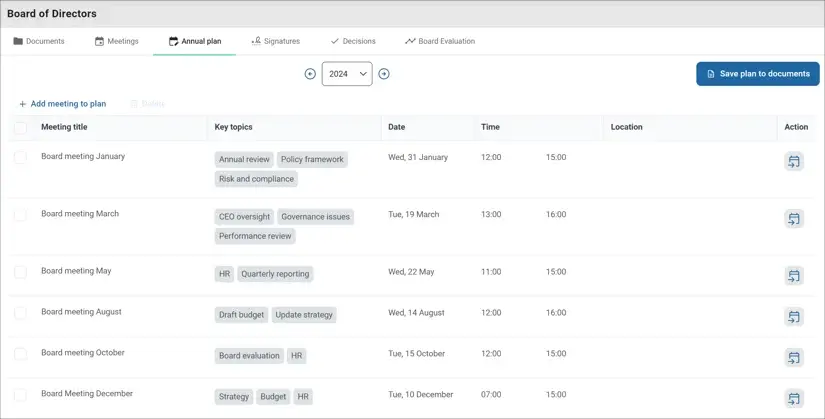
Task: Open the Decisions tab
Action: tap(353, 41)
